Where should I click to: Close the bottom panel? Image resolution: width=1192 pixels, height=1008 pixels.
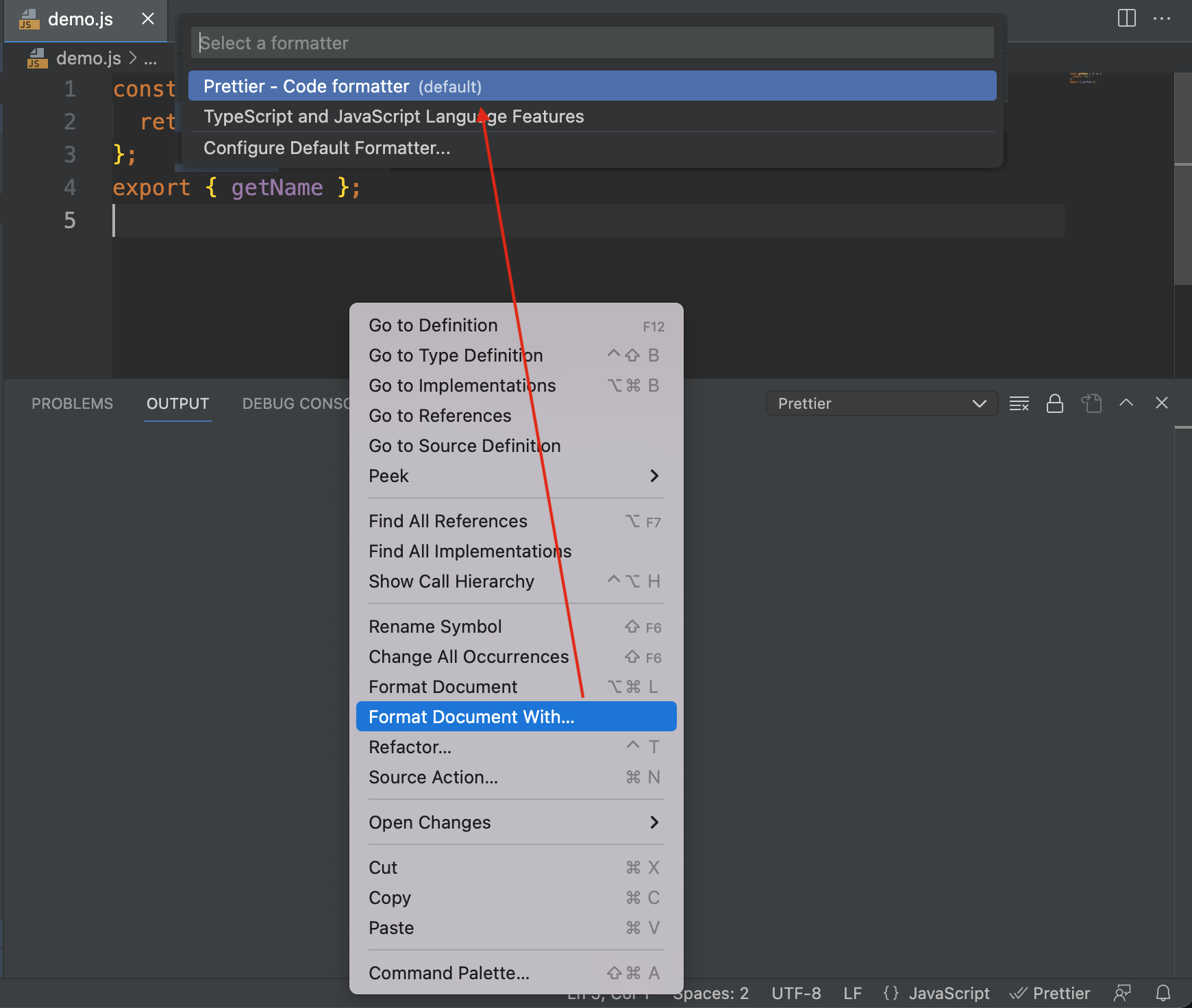(x=1162, y=403)
